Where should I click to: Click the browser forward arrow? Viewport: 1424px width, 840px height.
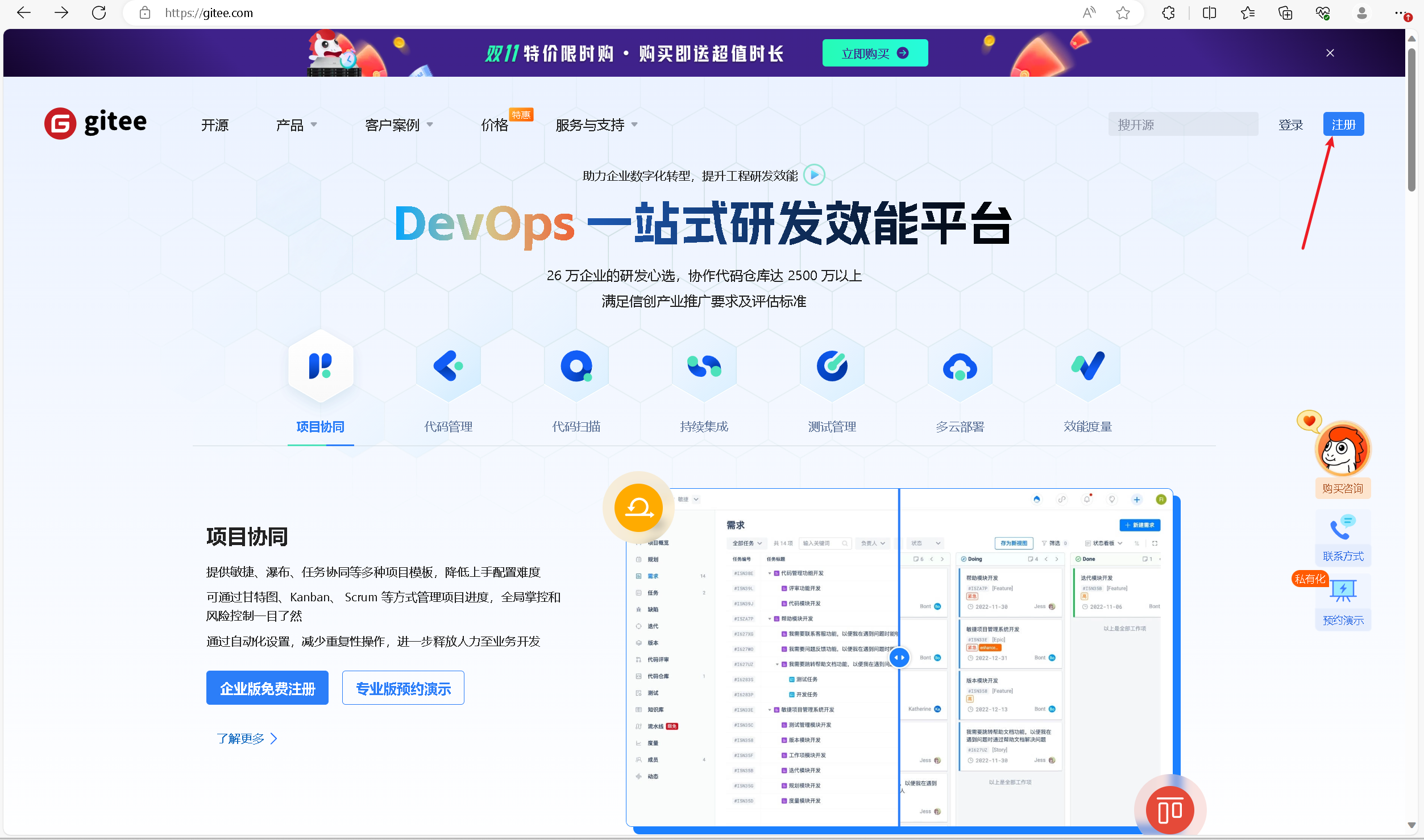click(61, 13)
